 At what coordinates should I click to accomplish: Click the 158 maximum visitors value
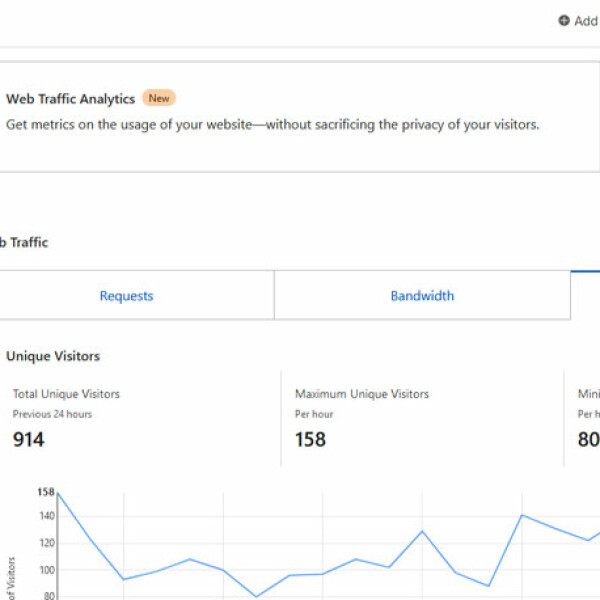tap(310, 439)
